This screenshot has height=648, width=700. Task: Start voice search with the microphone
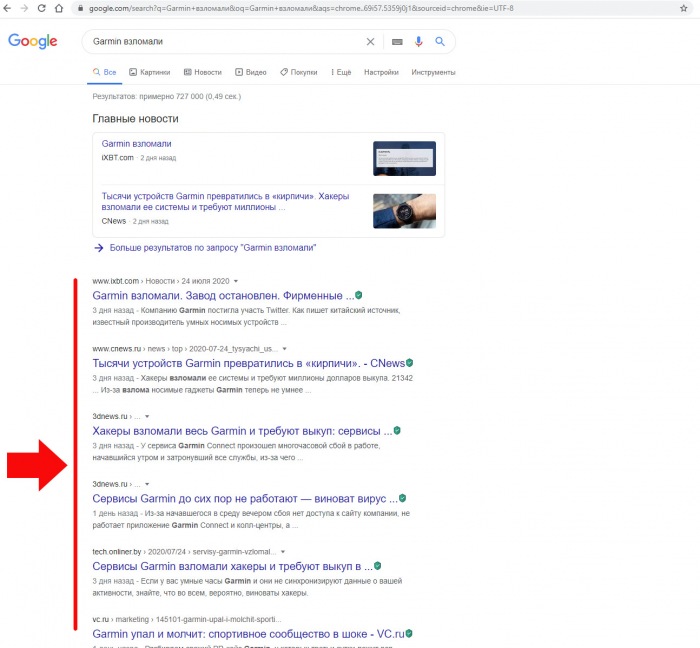[418, 42]
